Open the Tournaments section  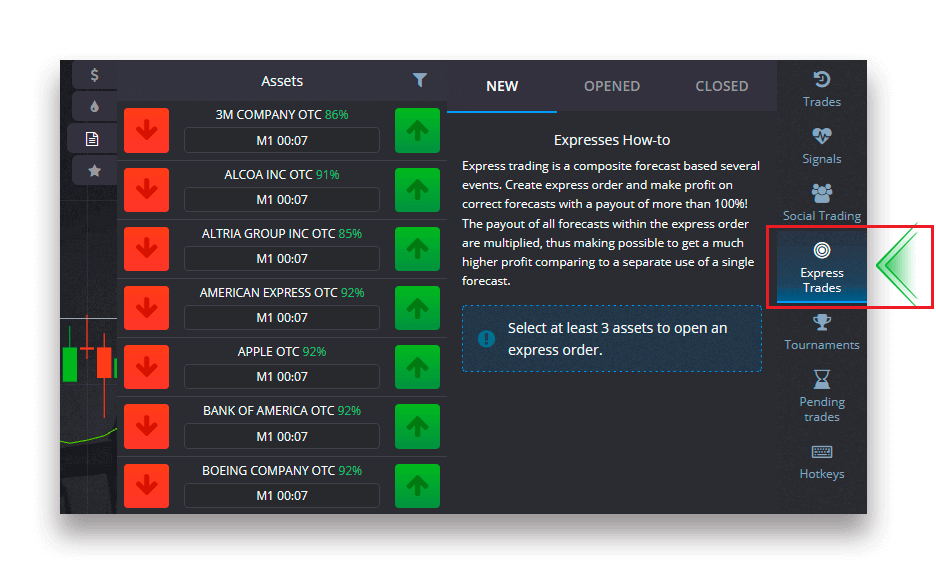[x=821, y=331]
